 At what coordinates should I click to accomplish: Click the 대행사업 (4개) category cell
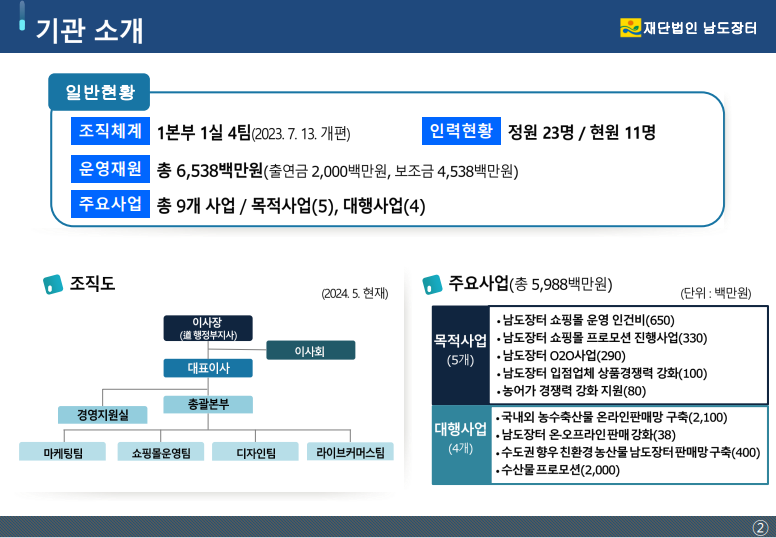pyautogui.click(x=461, y=445)
